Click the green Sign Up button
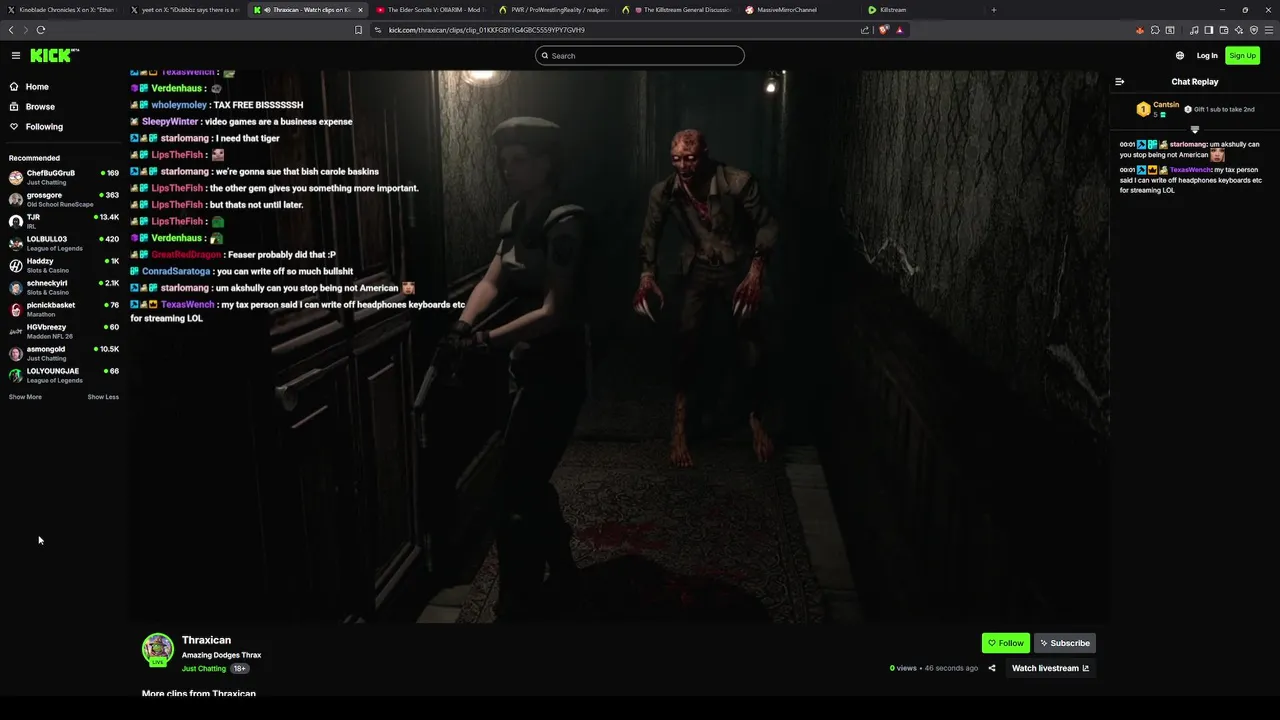 pos(1243,56)
